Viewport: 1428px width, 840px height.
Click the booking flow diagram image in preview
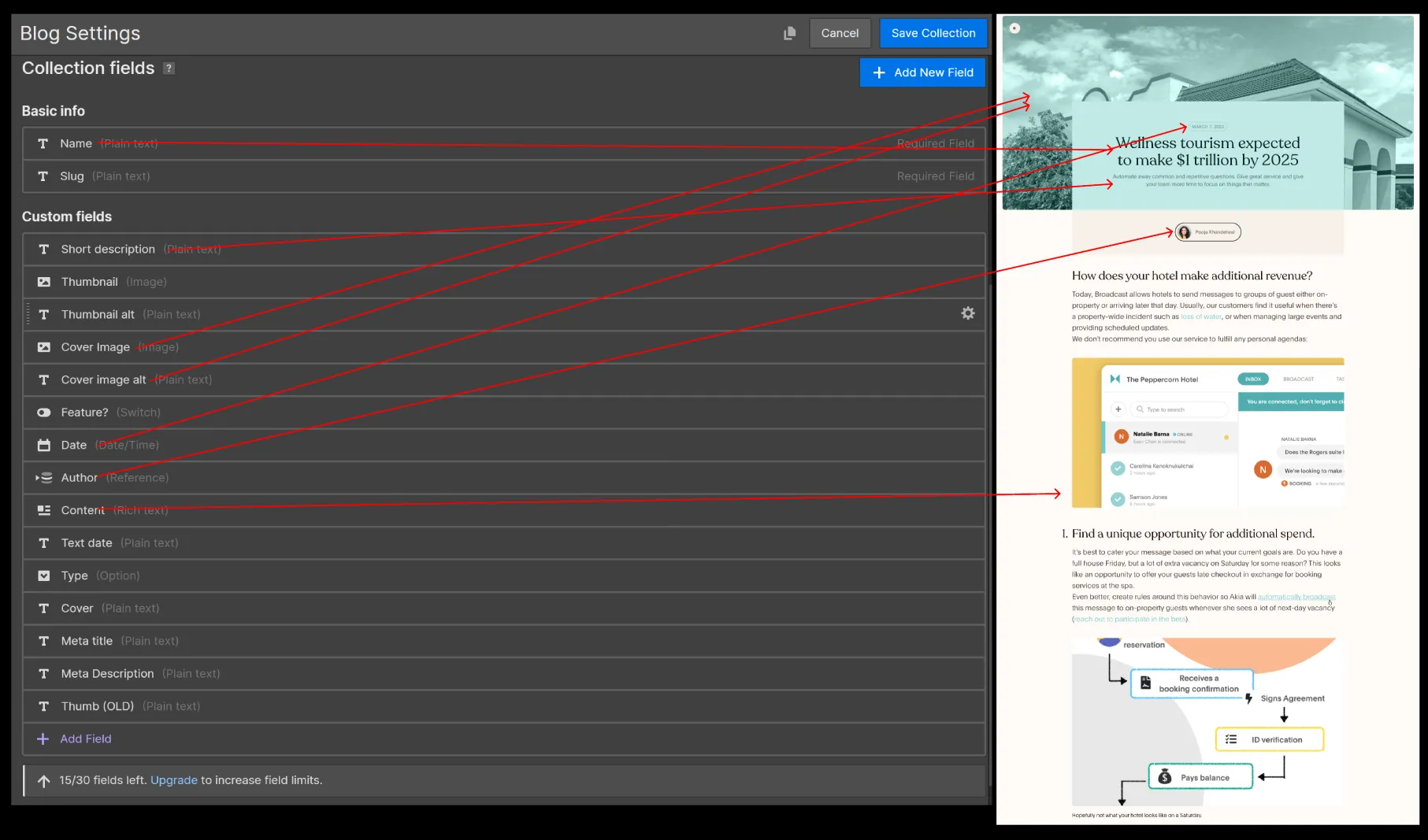[x=1208, y=723]
